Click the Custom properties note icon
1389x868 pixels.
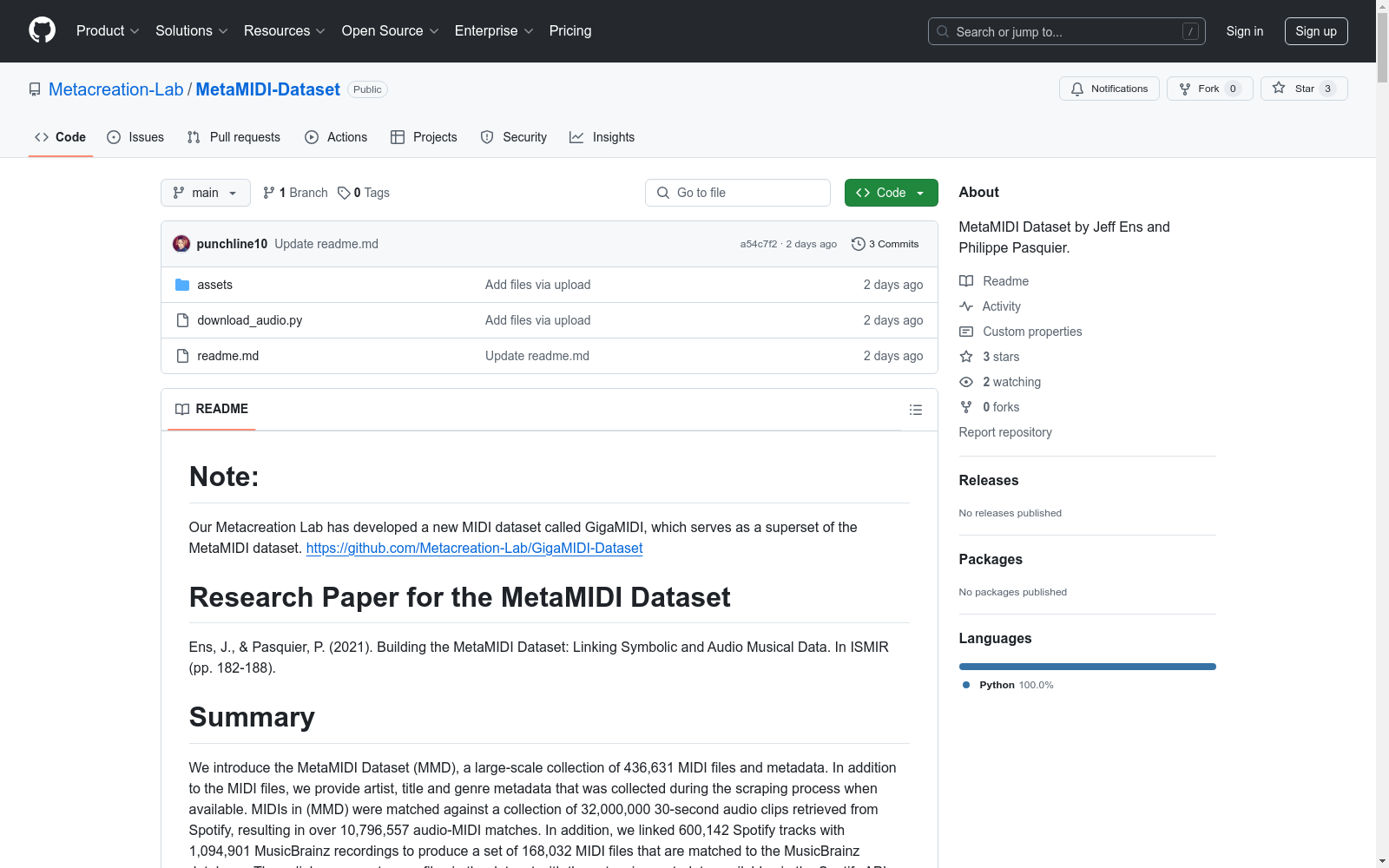[966, 332]
